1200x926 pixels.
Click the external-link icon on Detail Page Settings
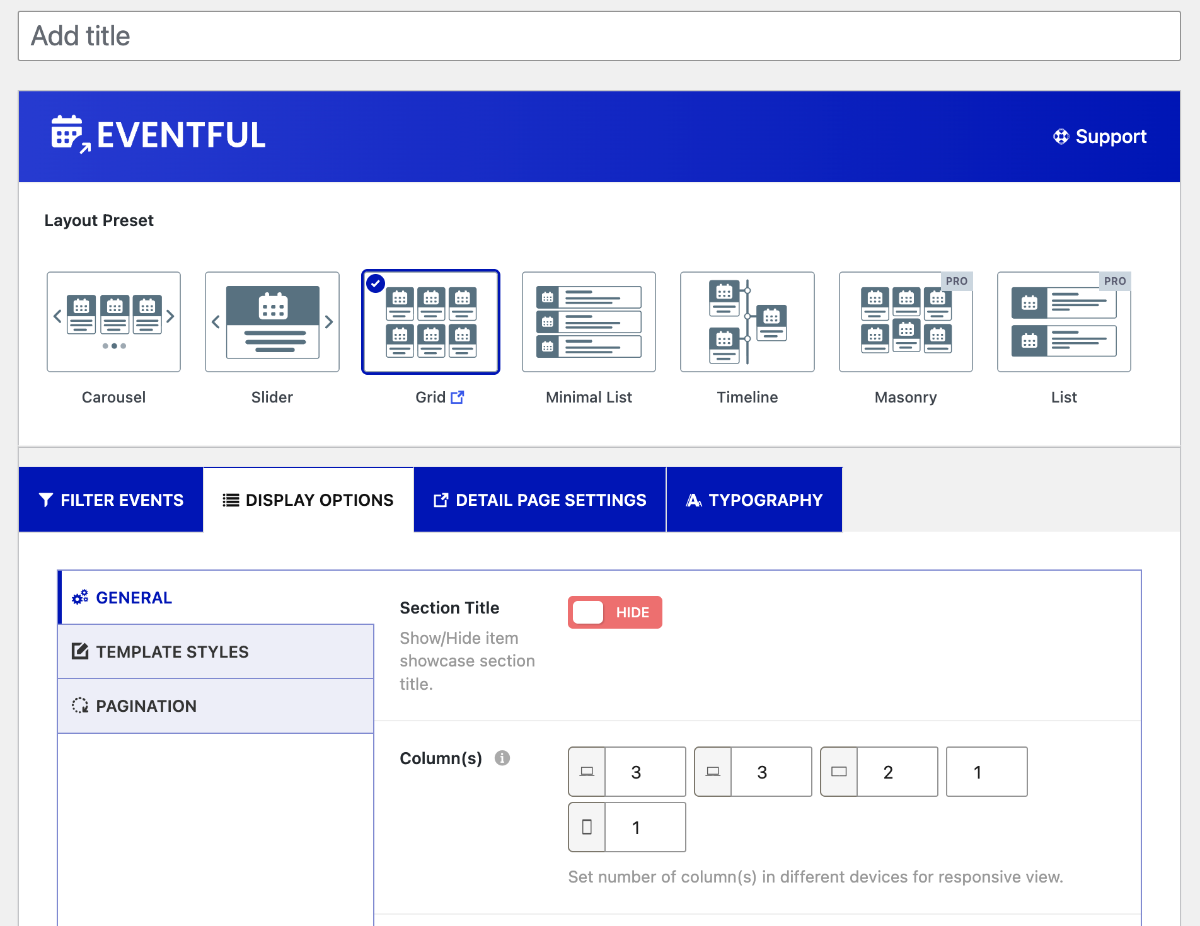tap(441, 500)
